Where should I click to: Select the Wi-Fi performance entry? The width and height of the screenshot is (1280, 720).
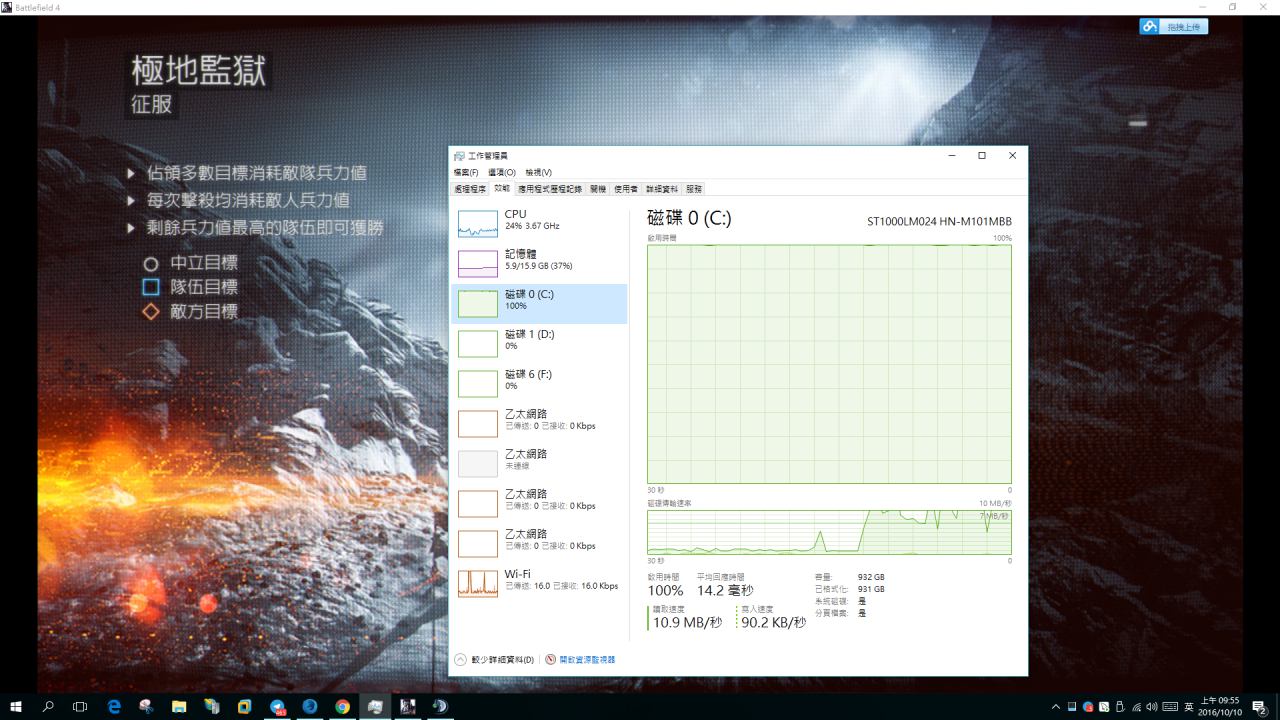[540, 584]
